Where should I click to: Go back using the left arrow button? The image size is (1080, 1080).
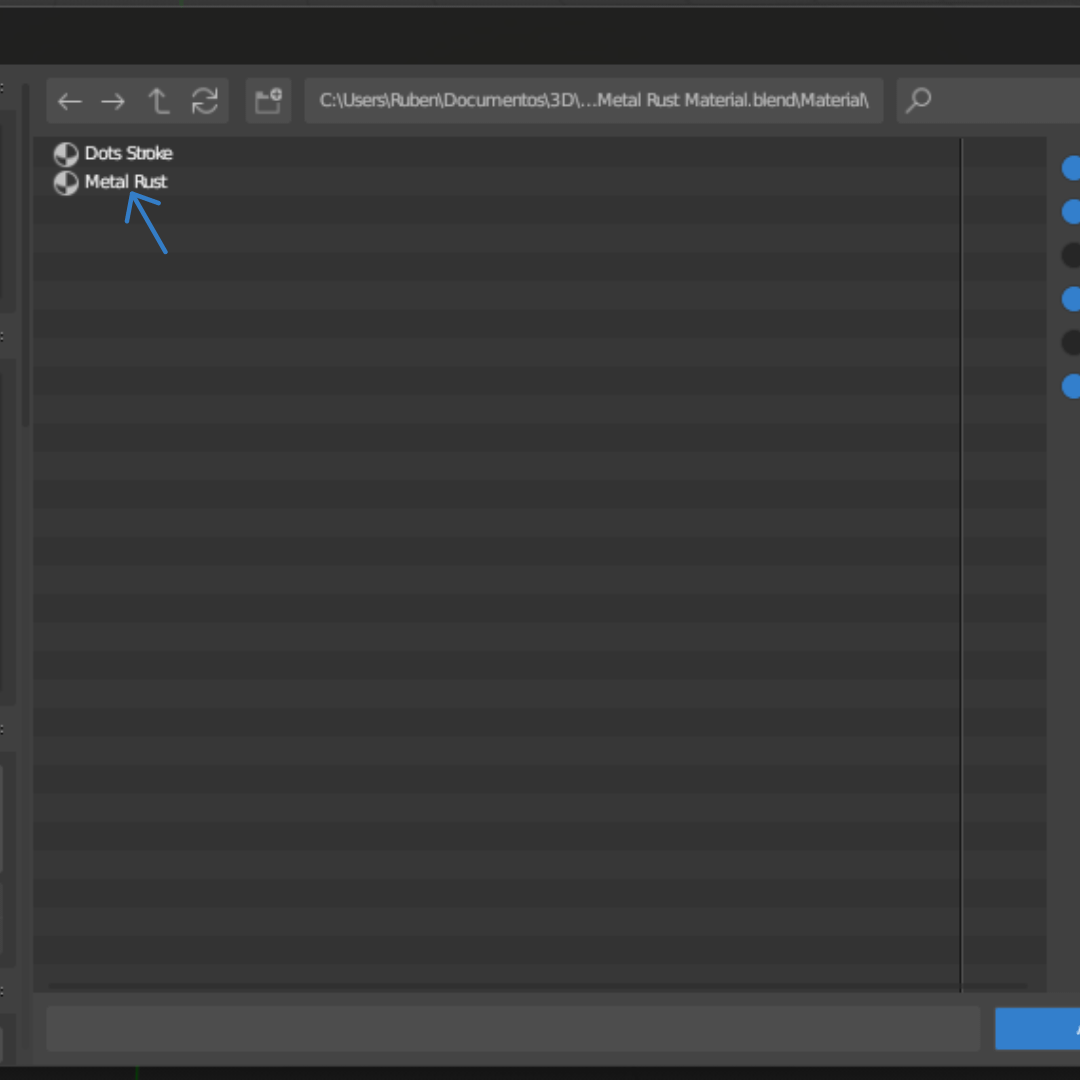(69, 101)
